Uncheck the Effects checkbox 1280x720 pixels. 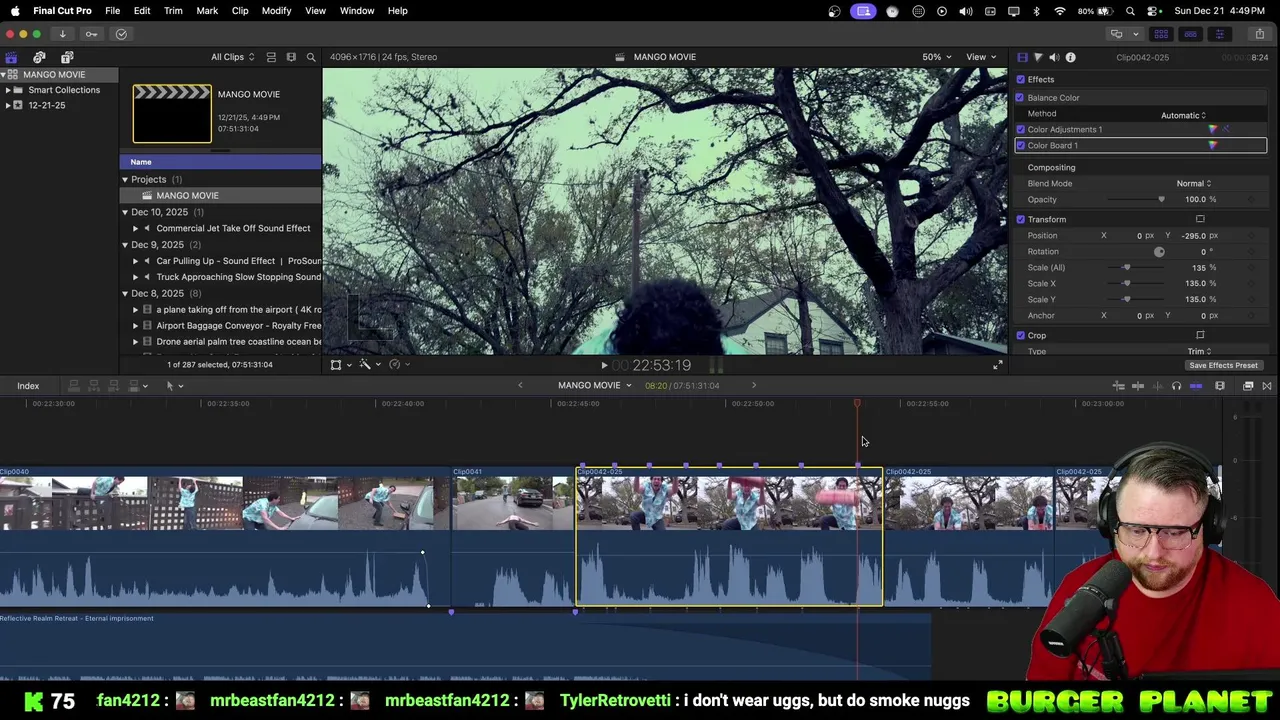click(1020, 79)
